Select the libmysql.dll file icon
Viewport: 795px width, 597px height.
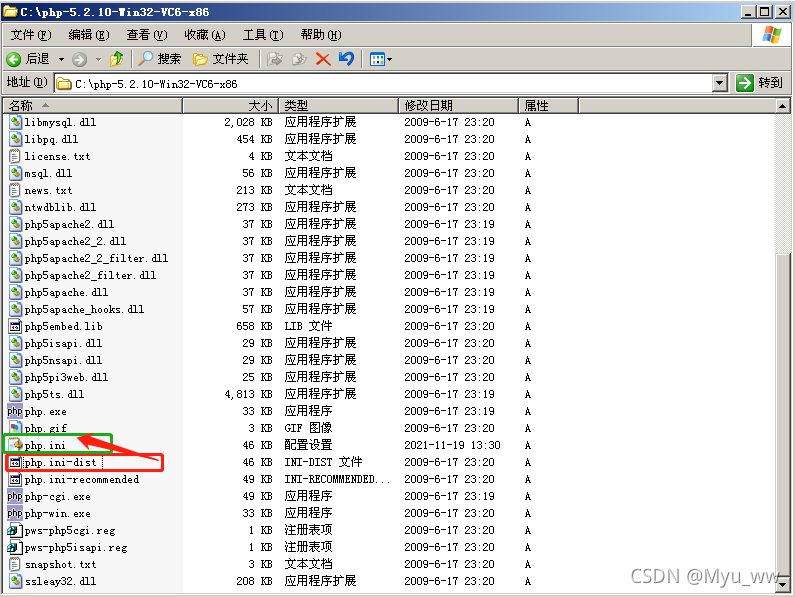tap(16, 122)
